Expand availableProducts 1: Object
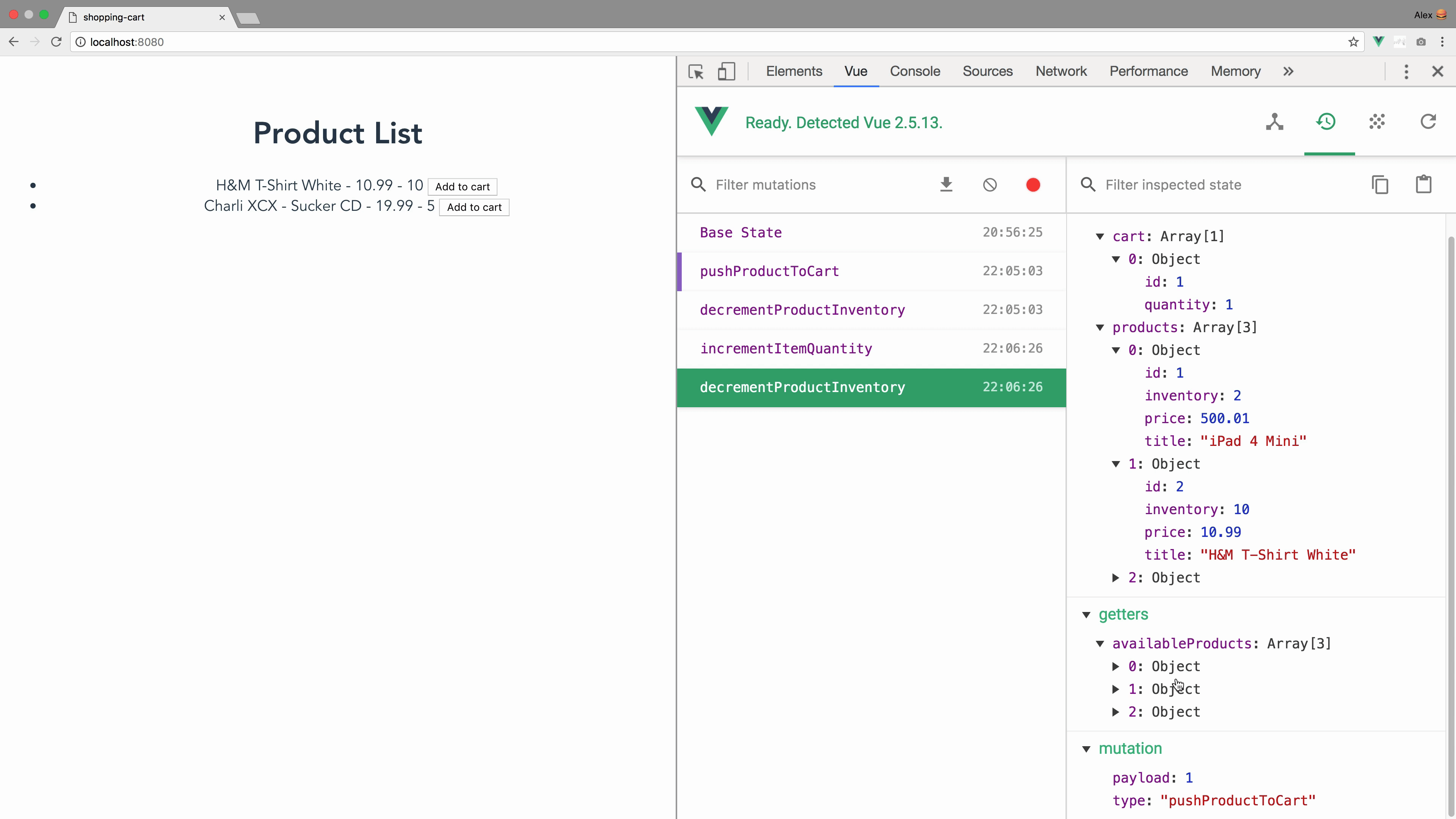 (1116, 689)
